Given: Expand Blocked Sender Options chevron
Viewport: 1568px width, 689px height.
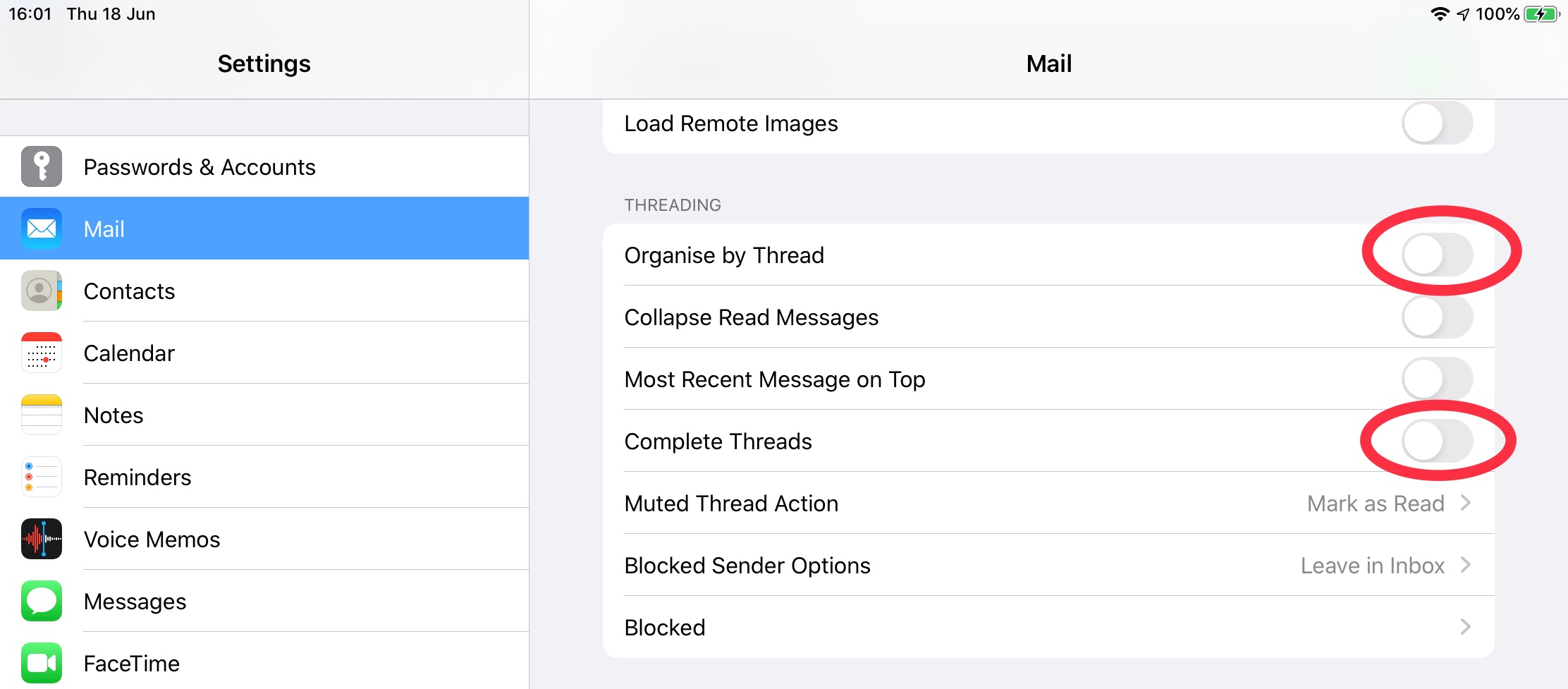Looking at the screenshot, I should (x=1466, y=565).
